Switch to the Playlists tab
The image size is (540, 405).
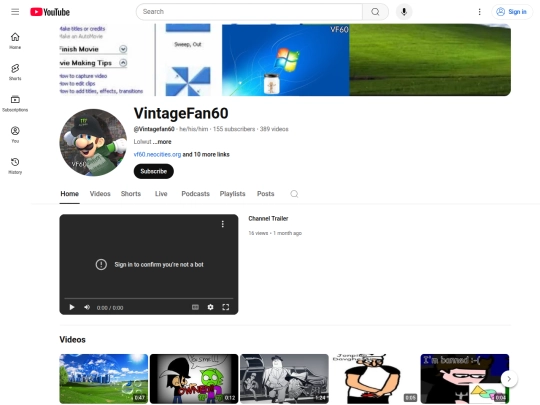click(232, 194)
